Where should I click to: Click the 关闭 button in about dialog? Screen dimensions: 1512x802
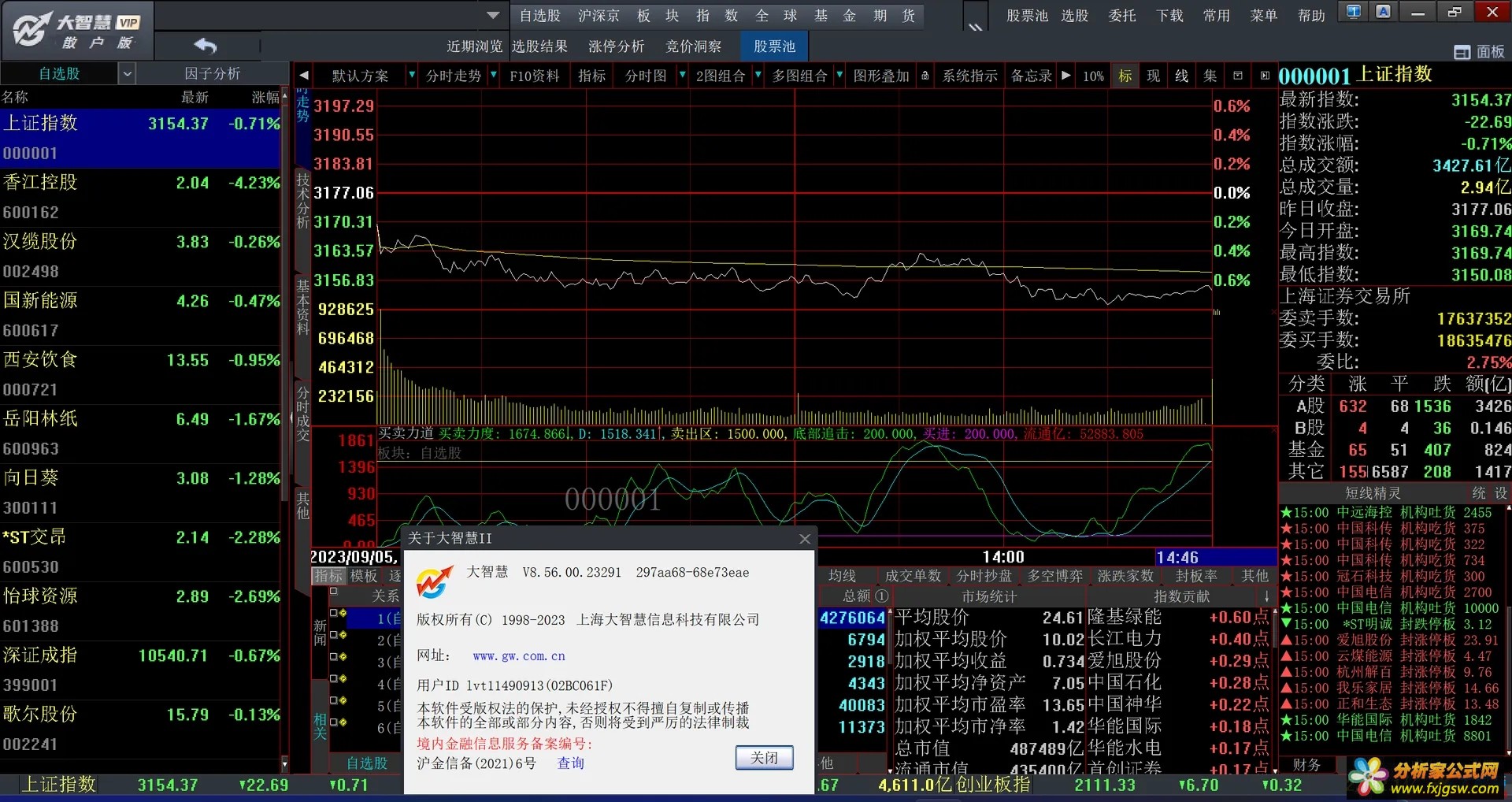764,758
